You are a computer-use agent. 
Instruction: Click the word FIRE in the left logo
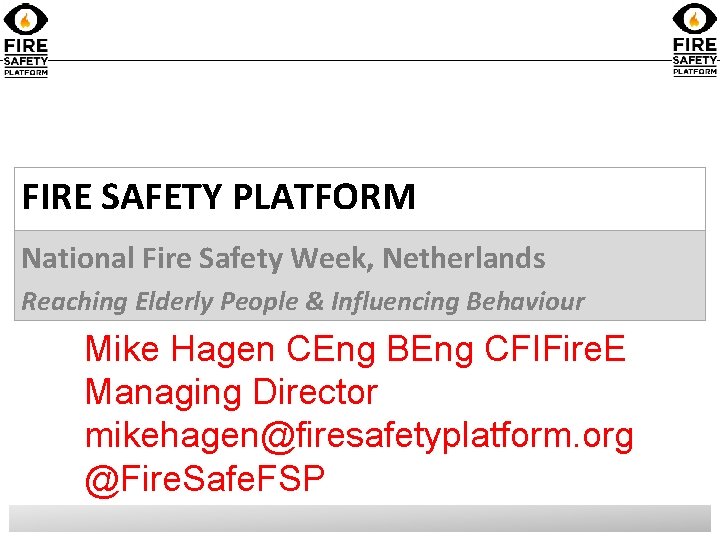[26, 46]
